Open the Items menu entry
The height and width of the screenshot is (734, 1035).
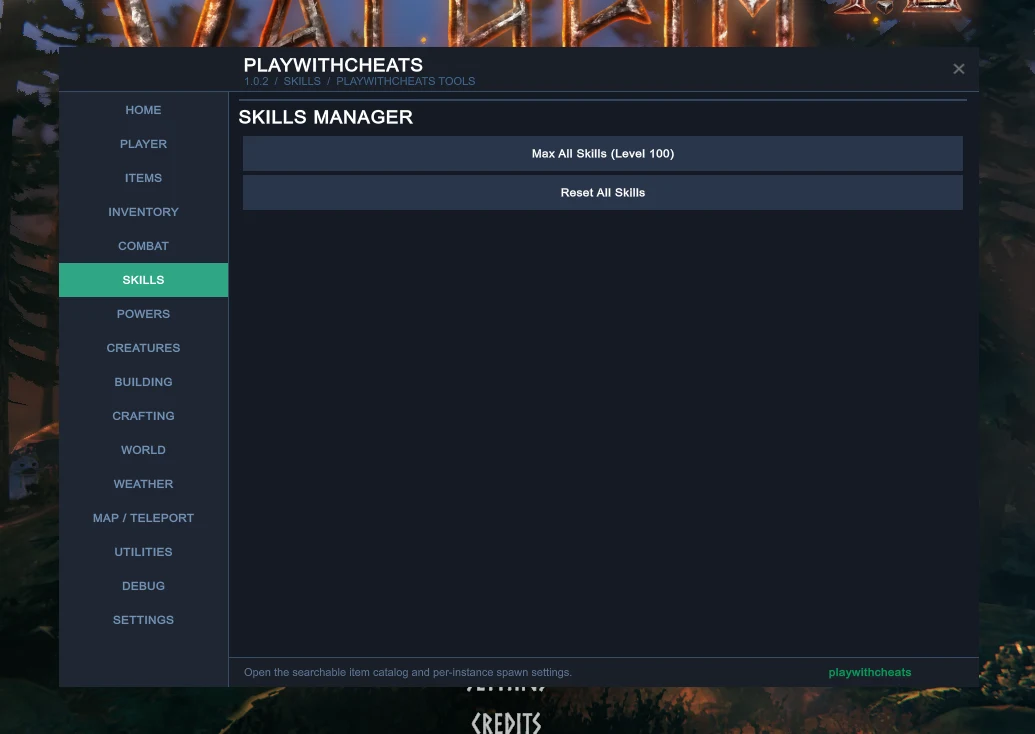coord(143,178)
